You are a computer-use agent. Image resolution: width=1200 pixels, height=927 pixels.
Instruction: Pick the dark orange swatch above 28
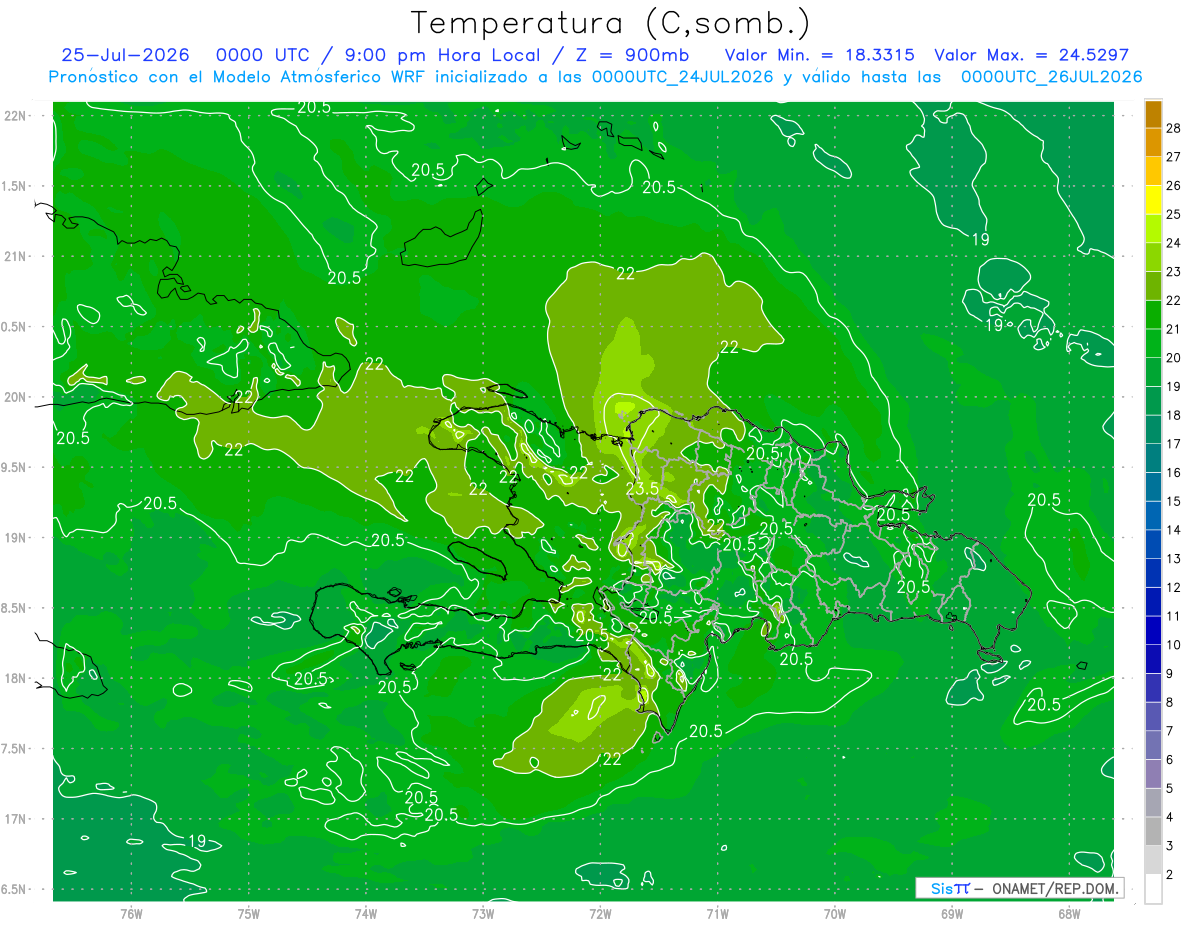coord(1153,114)
